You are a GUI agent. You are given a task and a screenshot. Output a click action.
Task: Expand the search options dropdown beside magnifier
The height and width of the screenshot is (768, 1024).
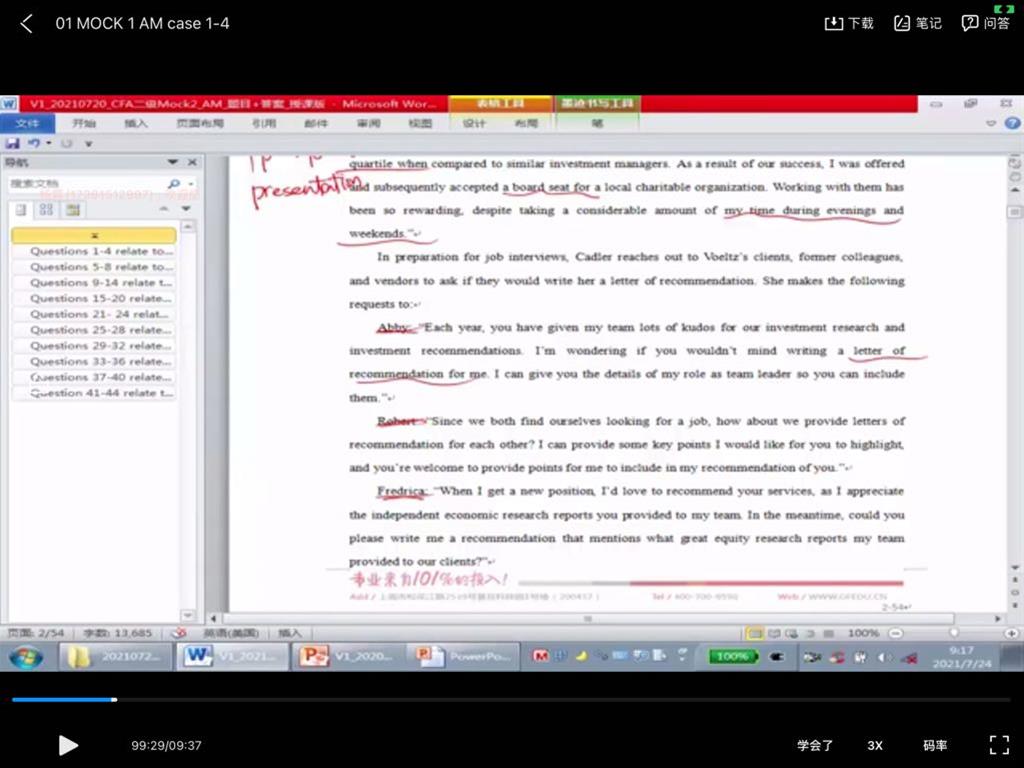click(188, 184)
